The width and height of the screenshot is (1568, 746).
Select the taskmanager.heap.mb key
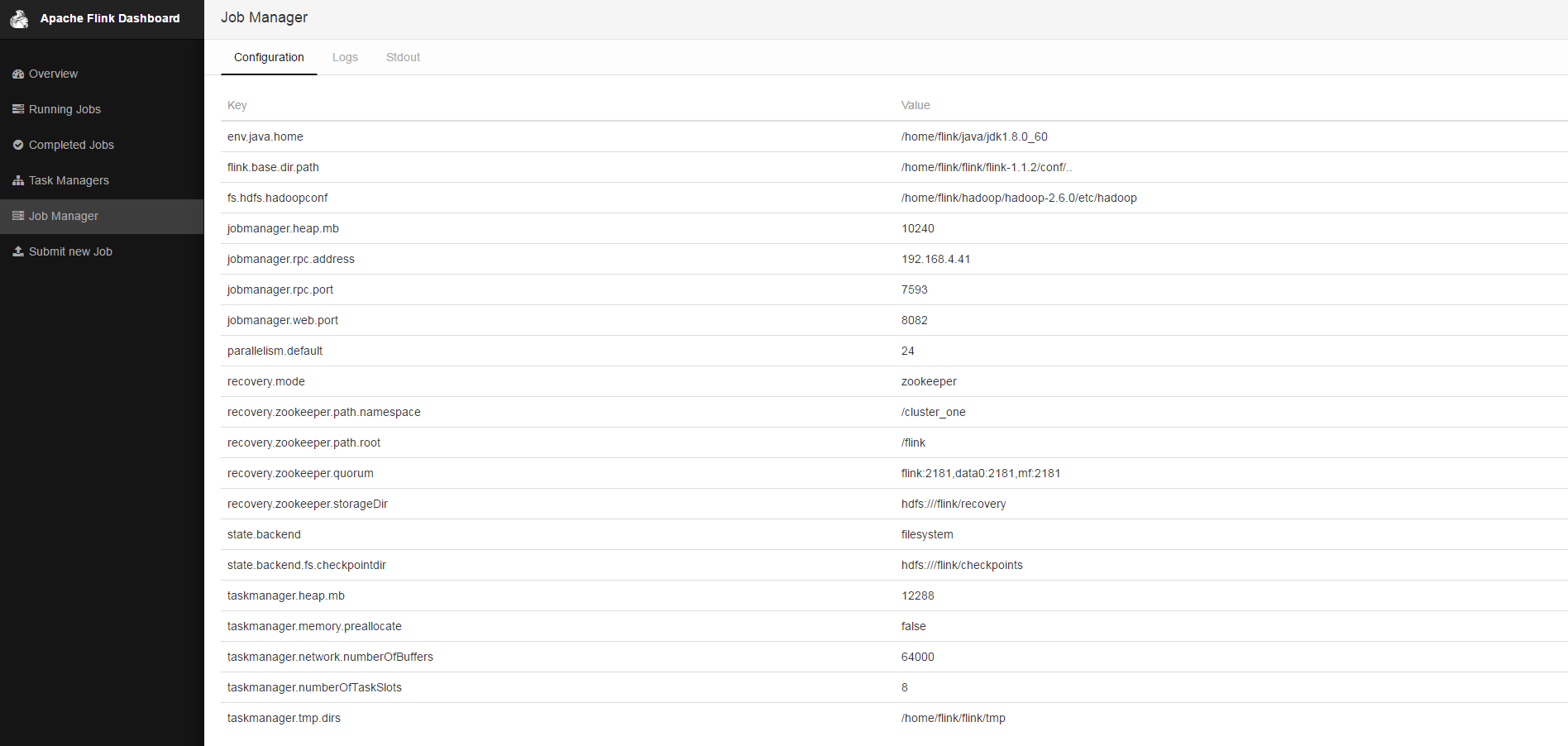(286, 595)
